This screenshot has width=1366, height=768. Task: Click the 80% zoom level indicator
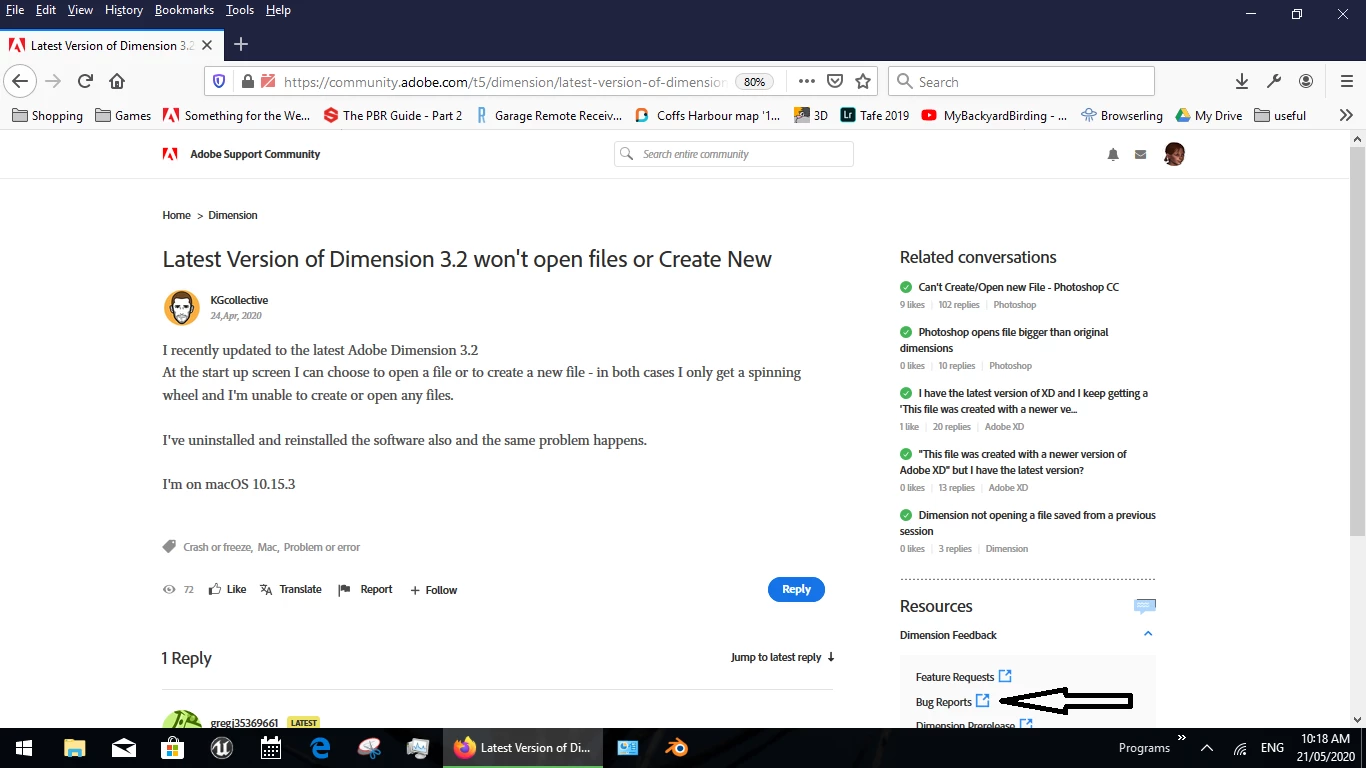coord(754,82)
